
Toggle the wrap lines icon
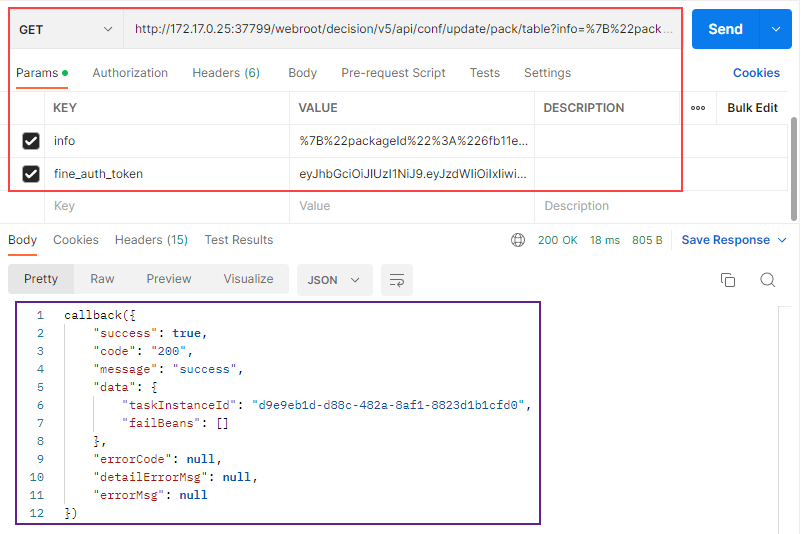[396, 280]
